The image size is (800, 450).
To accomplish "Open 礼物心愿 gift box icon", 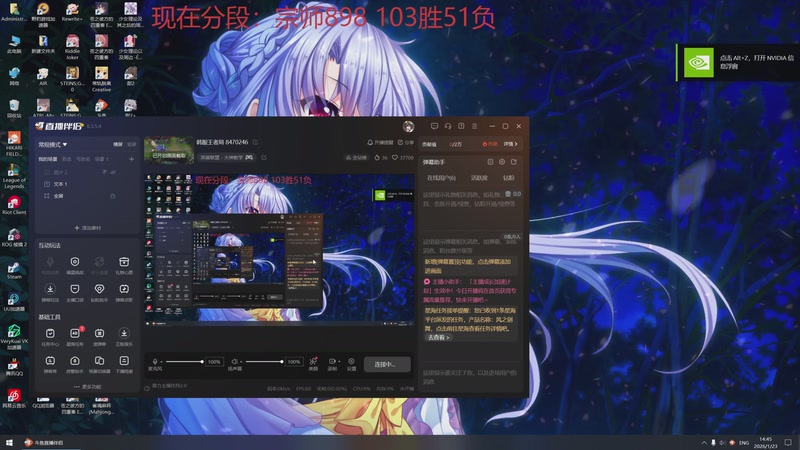I will [x=124, y=262].
